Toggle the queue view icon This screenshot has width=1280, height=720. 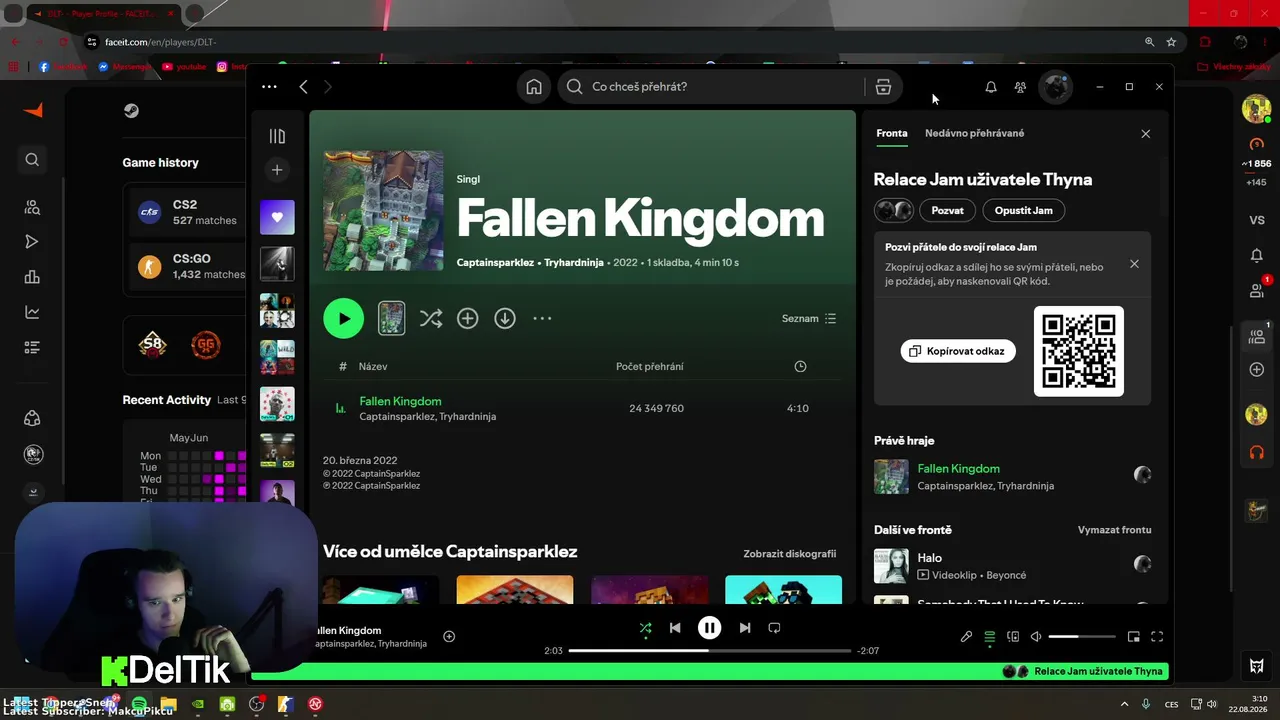point(990,637)
